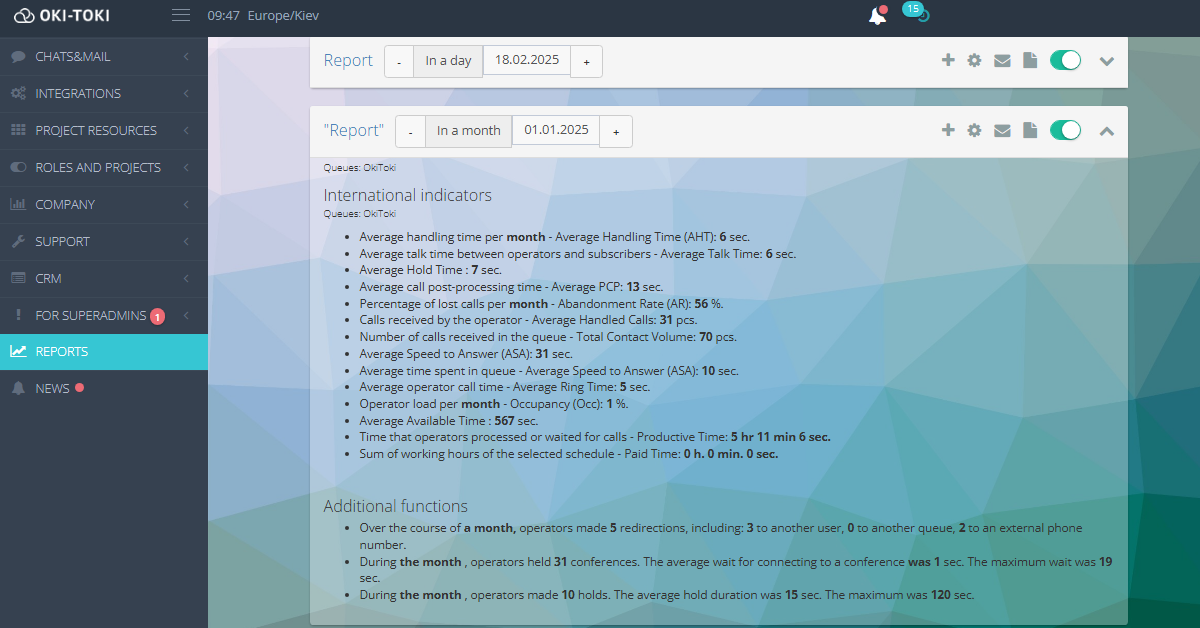This screenshot has width=1200, height=628.
Task: Click the plus stepper after 18.02.2025
Action: click(586, 61)
